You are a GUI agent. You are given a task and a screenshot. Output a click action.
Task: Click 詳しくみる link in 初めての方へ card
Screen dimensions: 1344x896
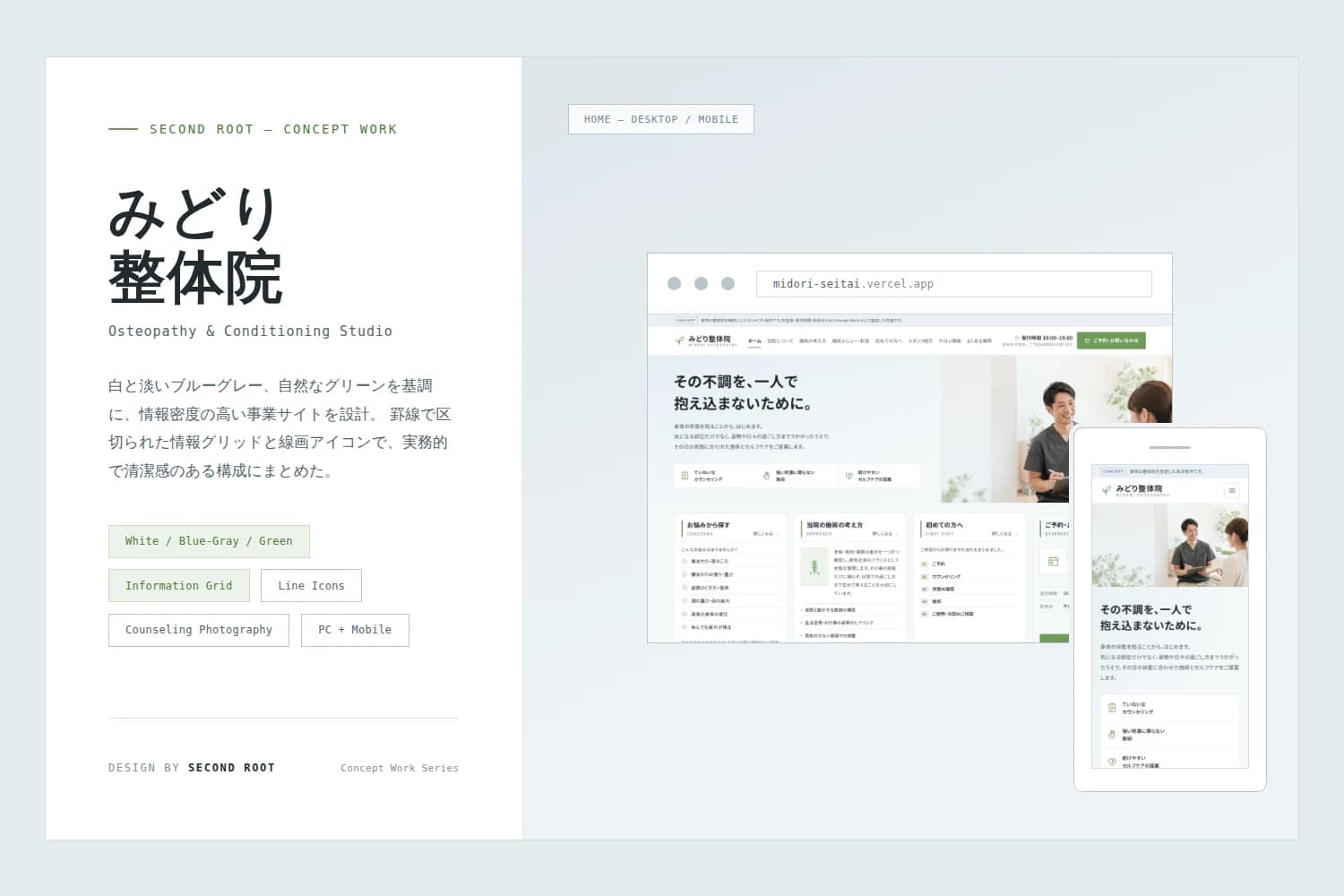coord(1004,534)
